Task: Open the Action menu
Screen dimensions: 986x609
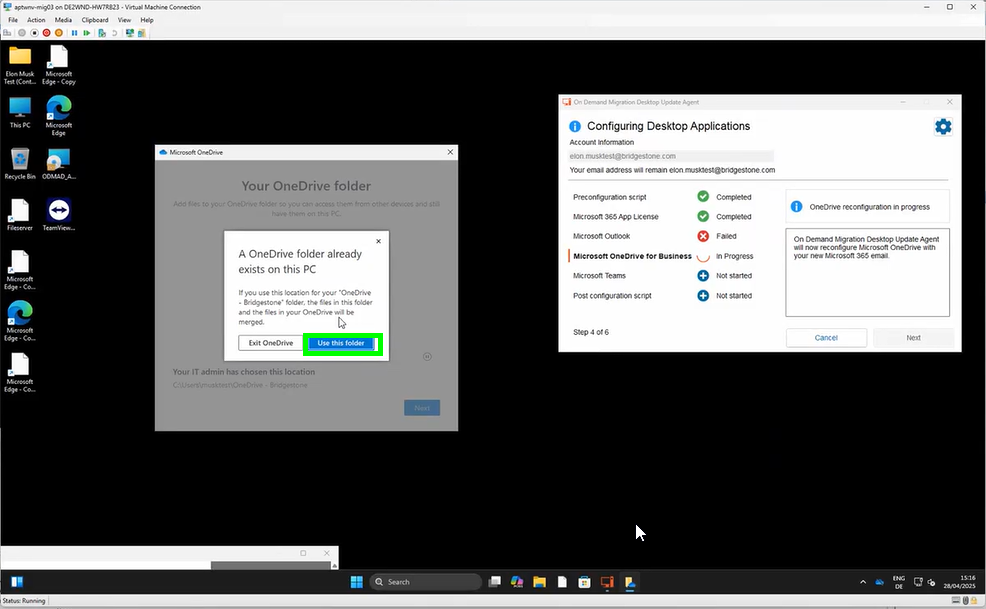Action: point(36,20)
